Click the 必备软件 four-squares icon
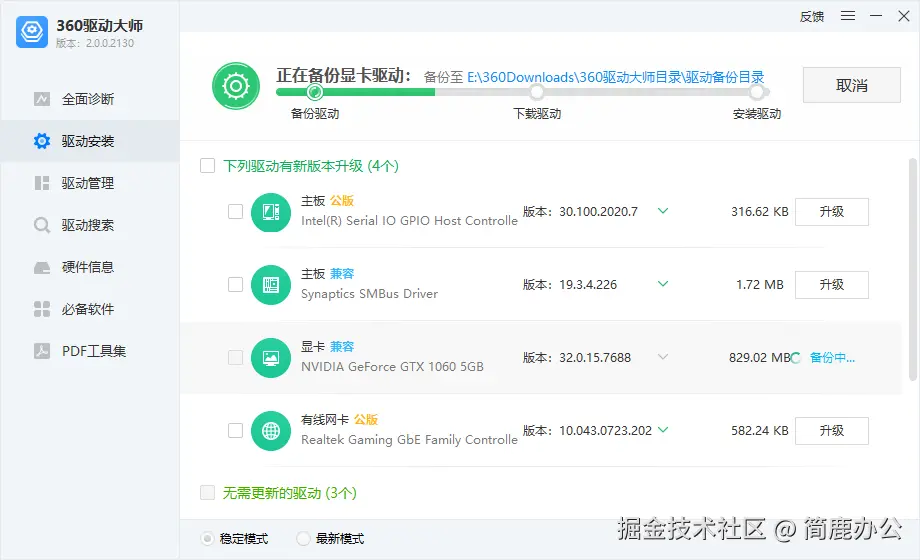 [x=42, y=309]
